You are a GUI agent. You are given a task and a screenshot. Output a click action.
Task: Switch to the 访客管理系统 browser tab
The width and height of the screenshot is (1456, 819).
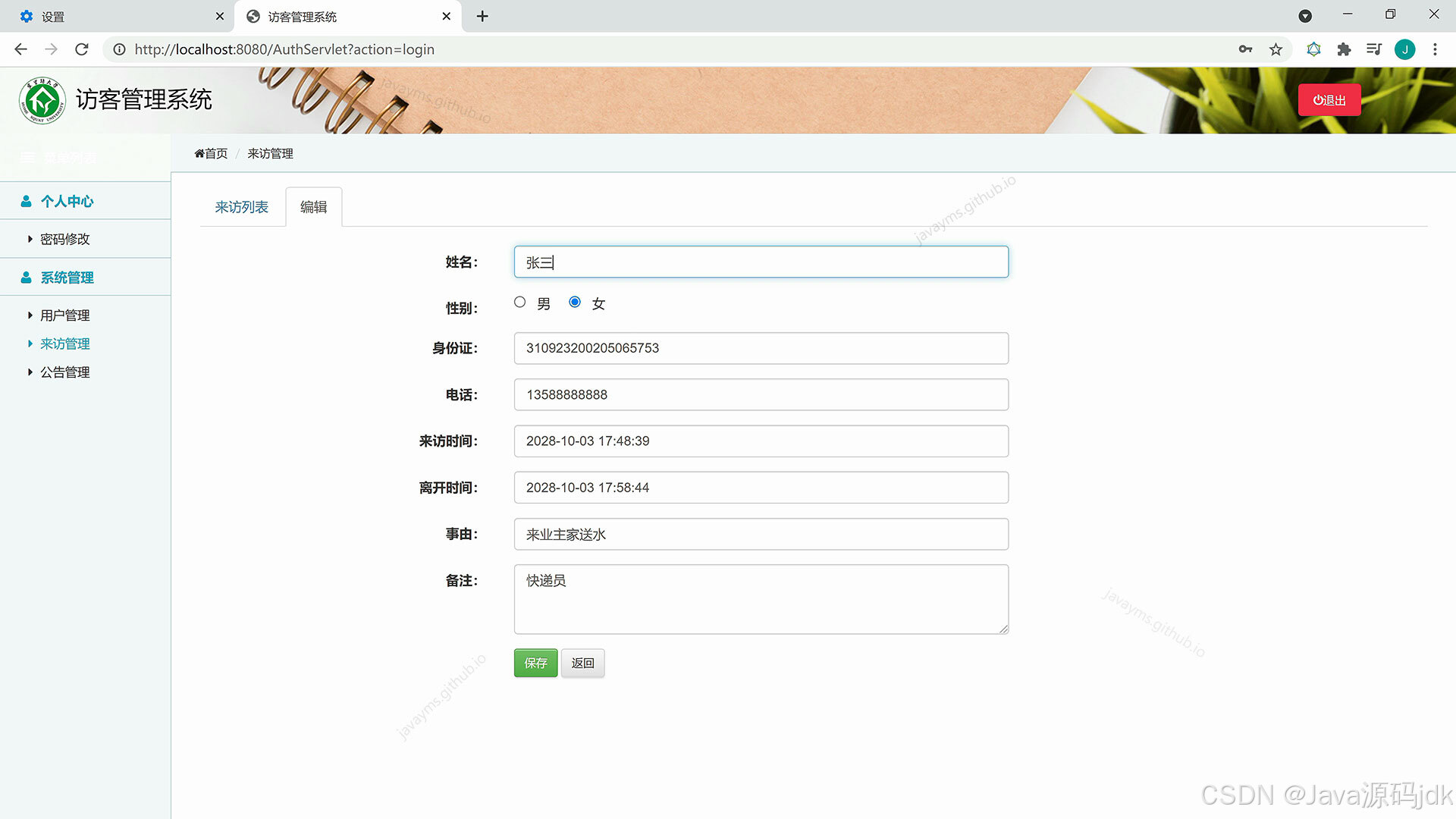(x=348, y=16)
